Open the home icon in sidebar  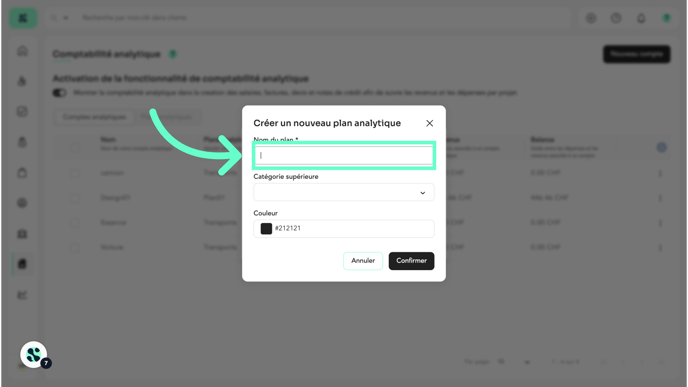pos(22,51)
